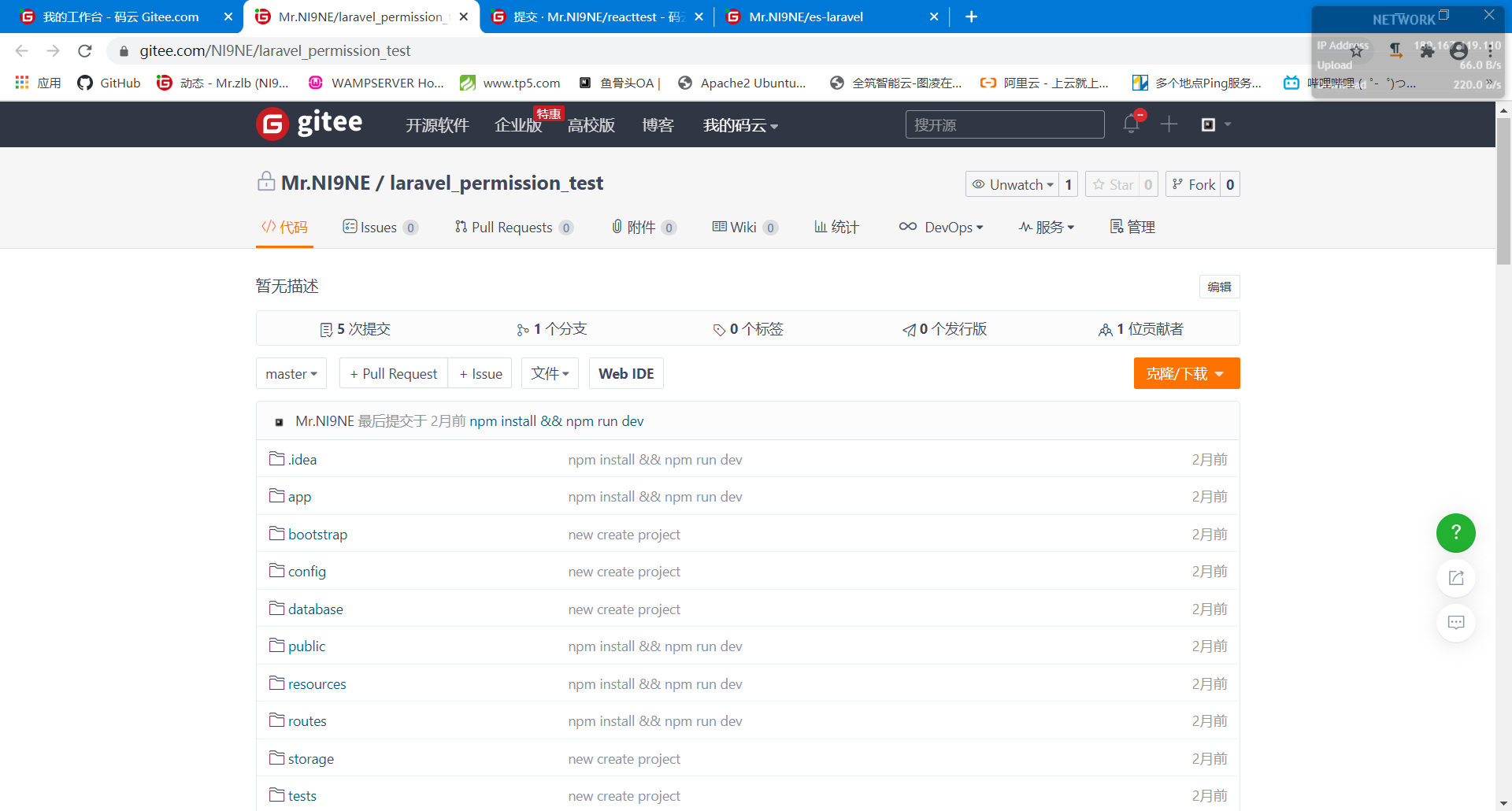Reload the page with browser refresh icon
This screenshot has width=1512, height=811.
click(x=85, y=51)
